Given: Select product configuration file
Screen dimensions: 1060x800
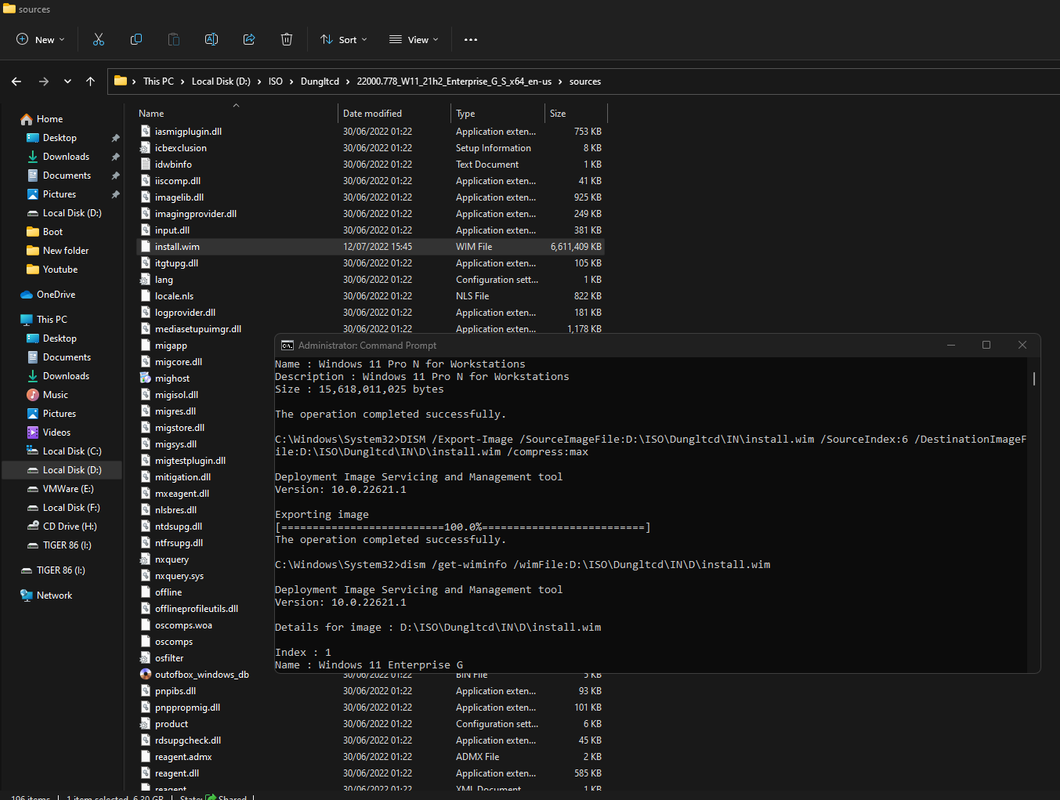Looking at the screenshot, I should (x=370, y=724).
